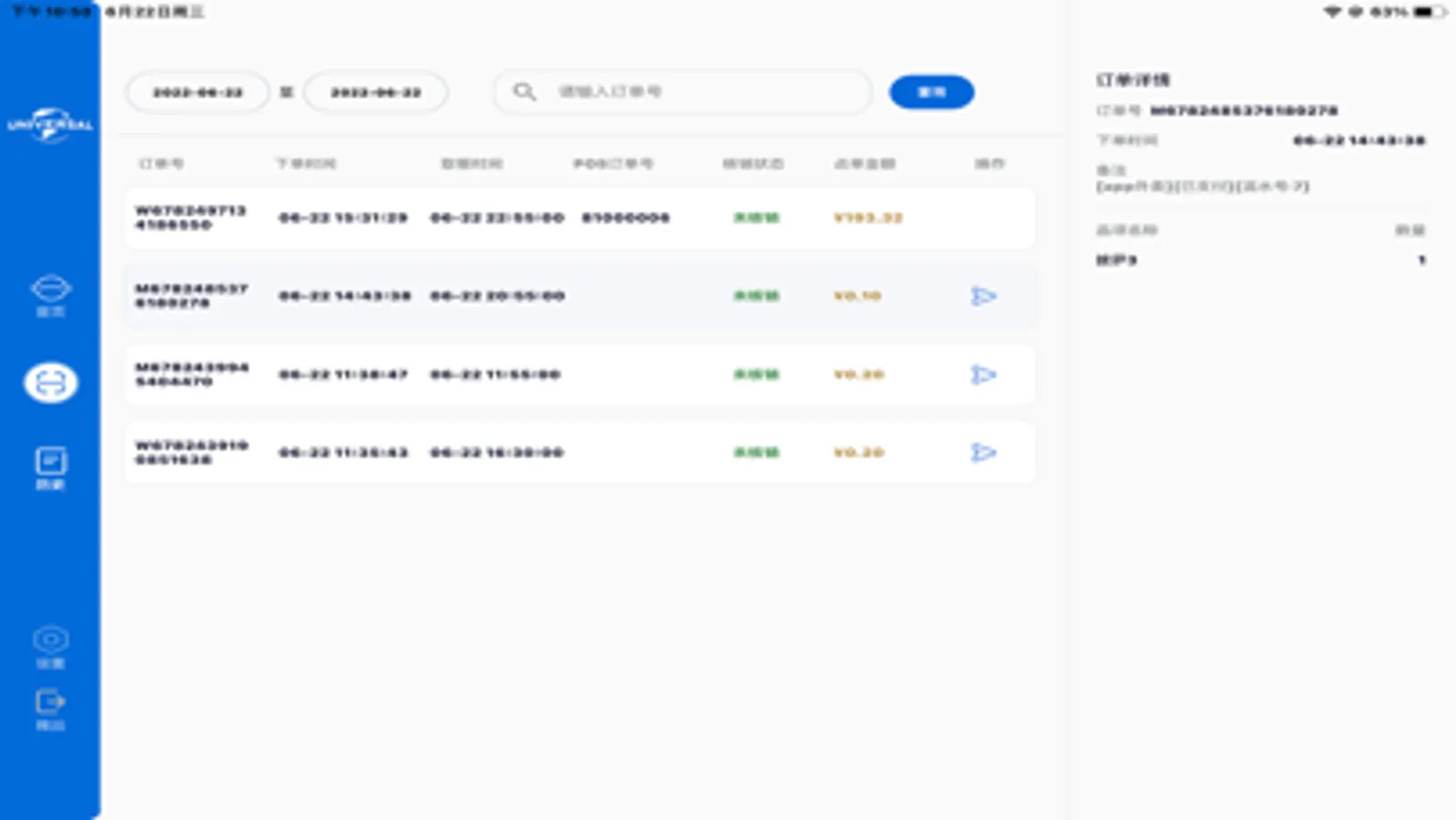The height and width of the screenshot is (820, 1456).
Task: Click pickup time 06-22 16:30:00
Action: [x=497, y=453]
